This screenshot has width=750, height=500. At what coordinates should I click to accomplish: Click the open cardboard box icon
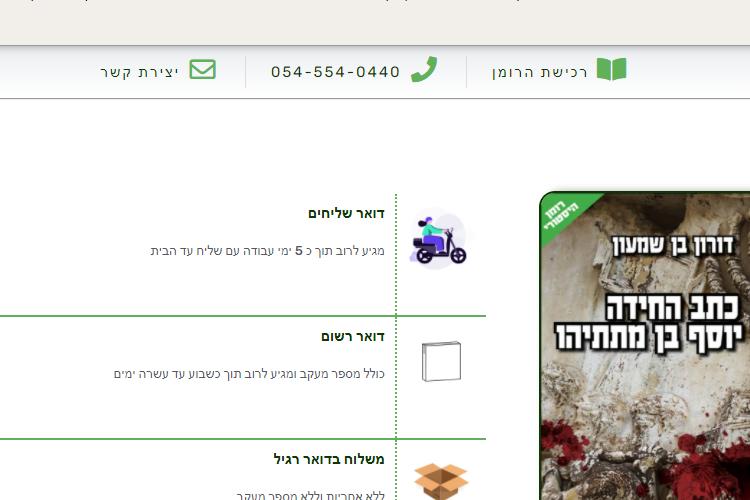[441, 481]
